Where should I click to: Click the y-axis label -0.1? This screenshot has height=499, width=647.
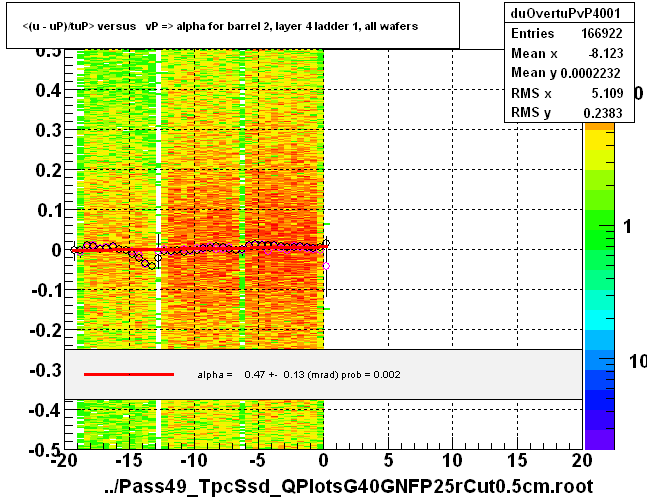click(46, 290)
